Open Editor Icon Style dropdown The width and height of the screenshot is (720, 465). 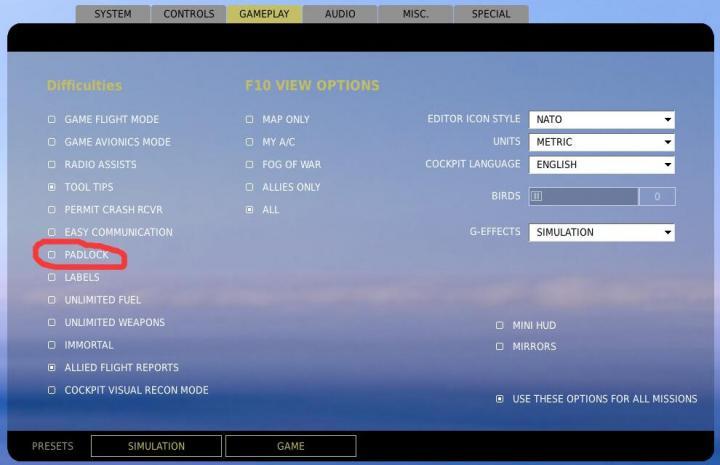600,120
